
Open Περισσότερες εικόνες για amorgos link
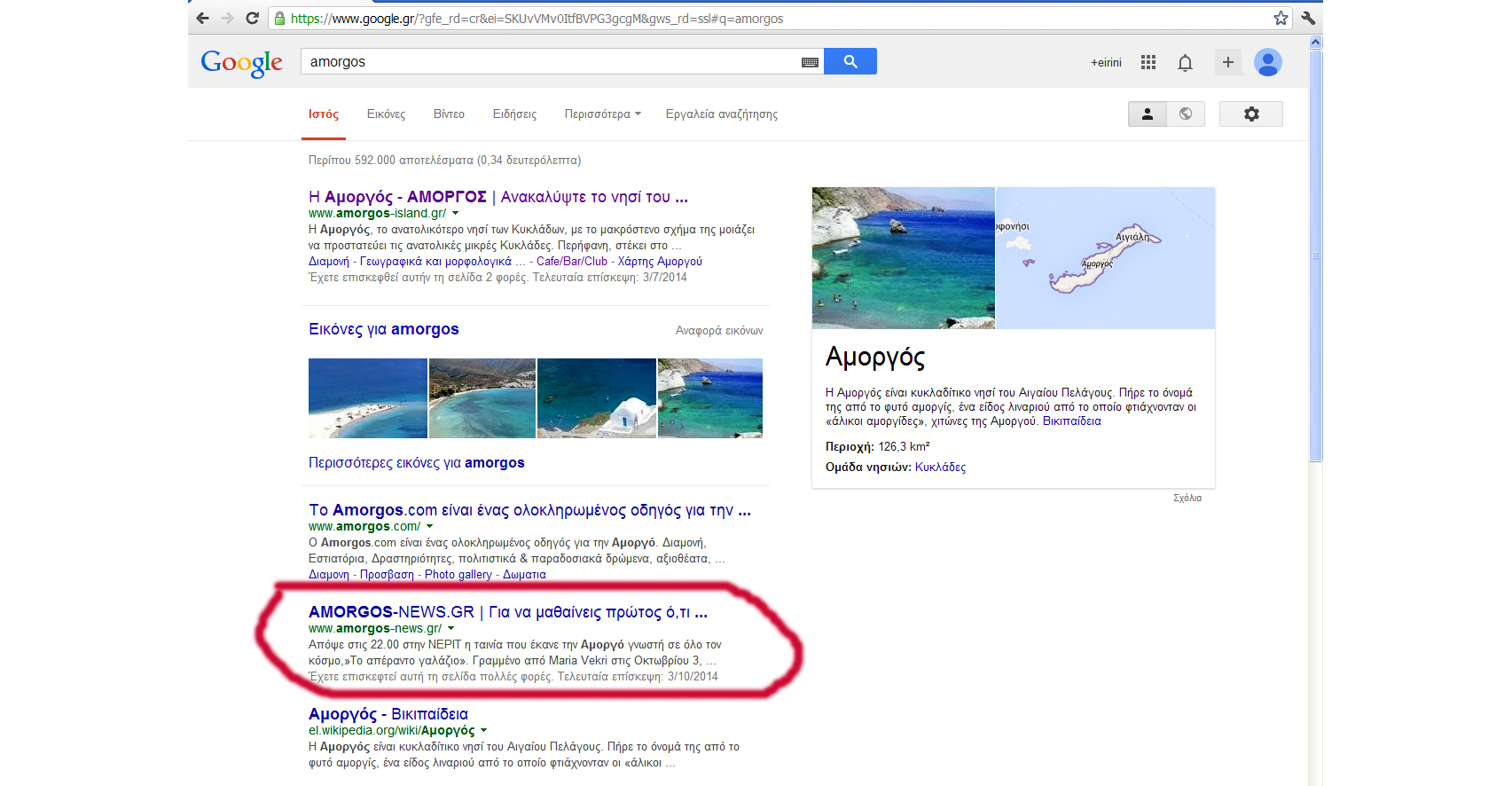pyautogui.click(x=417, y=462)
